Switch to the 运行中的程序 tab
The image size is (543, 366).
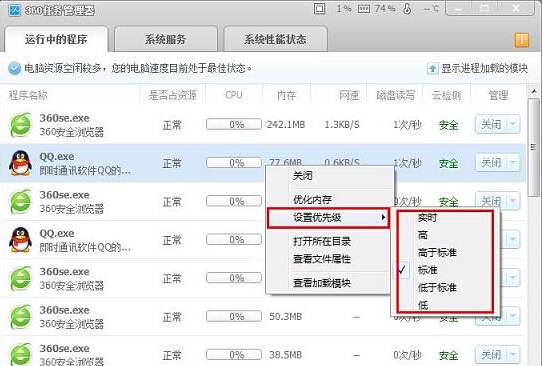56,39
